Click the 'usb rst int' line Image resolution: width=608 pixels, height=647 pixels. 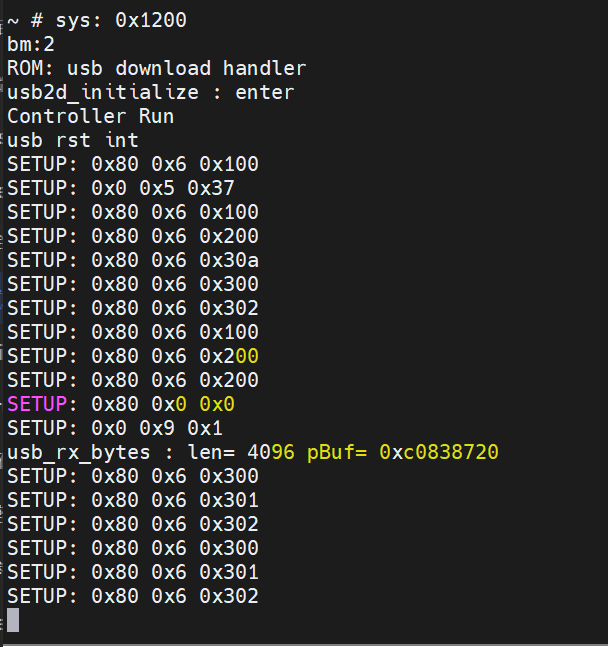pyautogui.click(x=73, y=140)
